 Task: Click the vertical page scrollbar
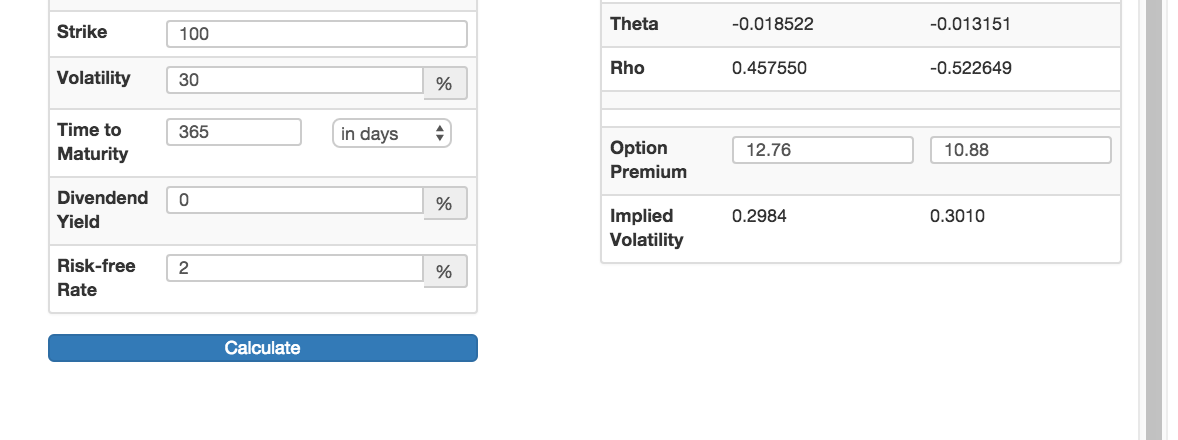(1152, 220)
